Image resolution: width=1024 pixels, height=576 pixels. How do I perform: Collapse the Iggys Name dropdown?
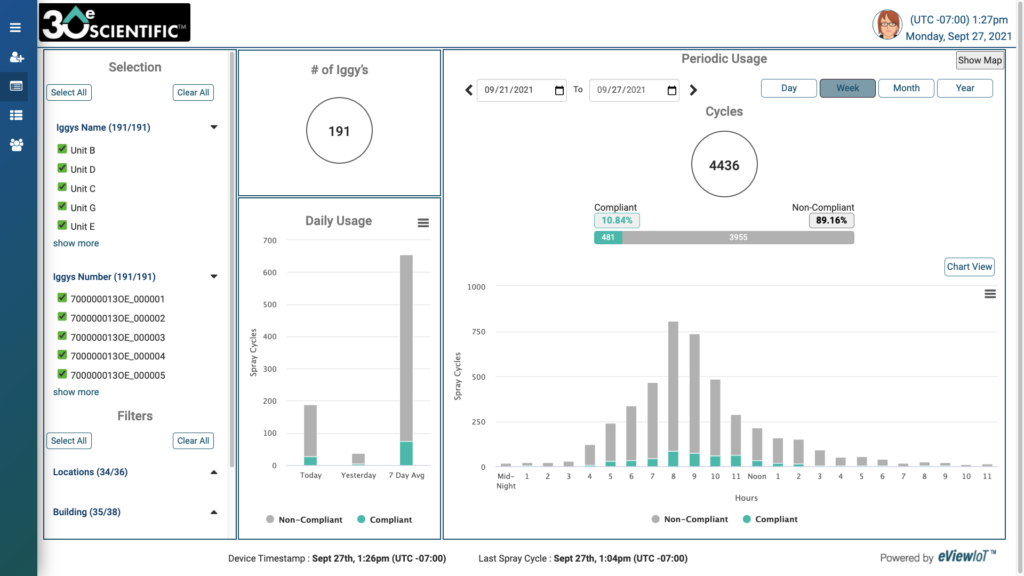pos(213,128)
